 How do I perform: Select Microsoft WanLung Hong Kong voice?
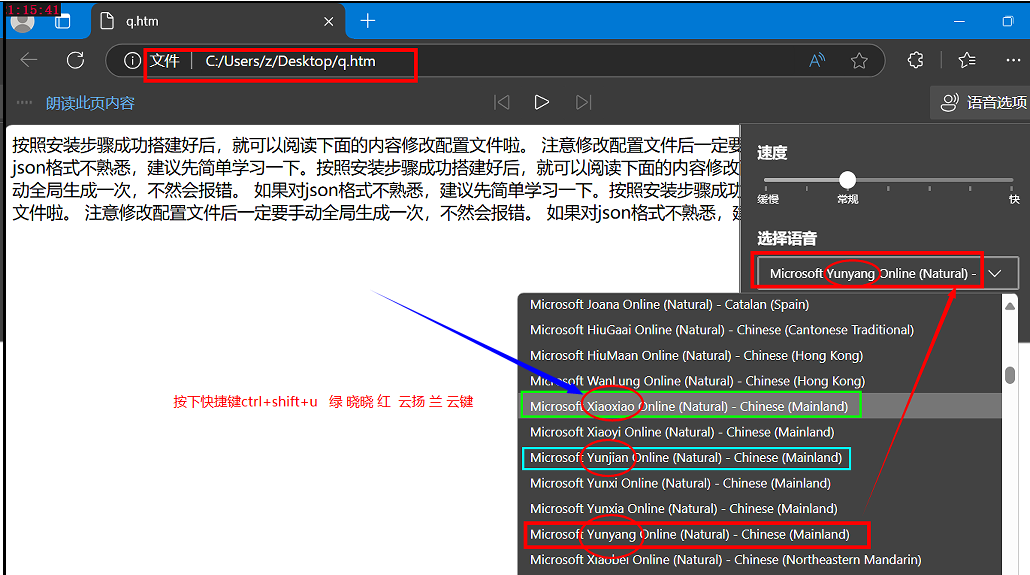[x=759, y=381]
